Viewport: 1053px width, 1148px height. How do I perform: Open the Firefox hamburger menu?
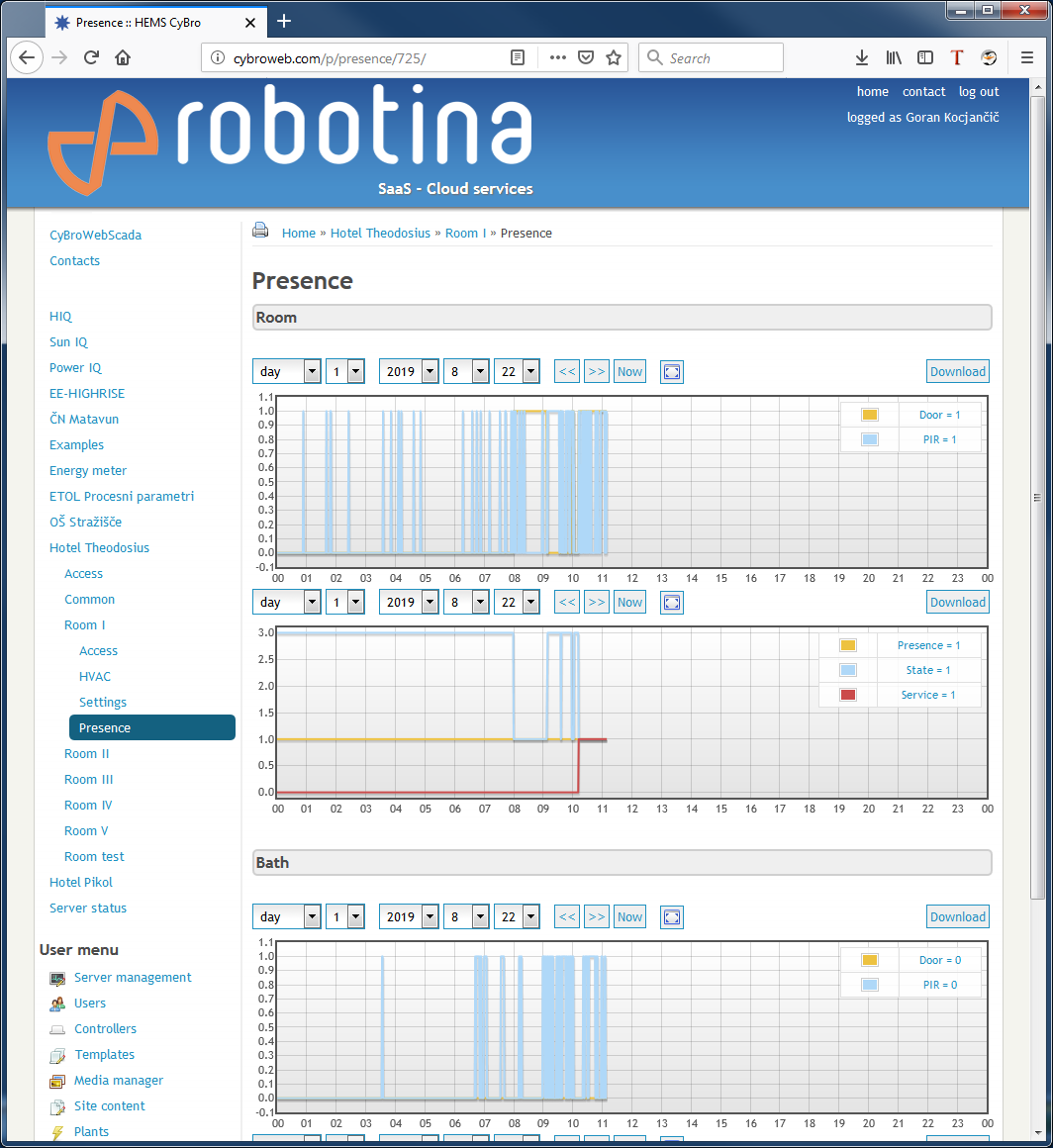1027,57
